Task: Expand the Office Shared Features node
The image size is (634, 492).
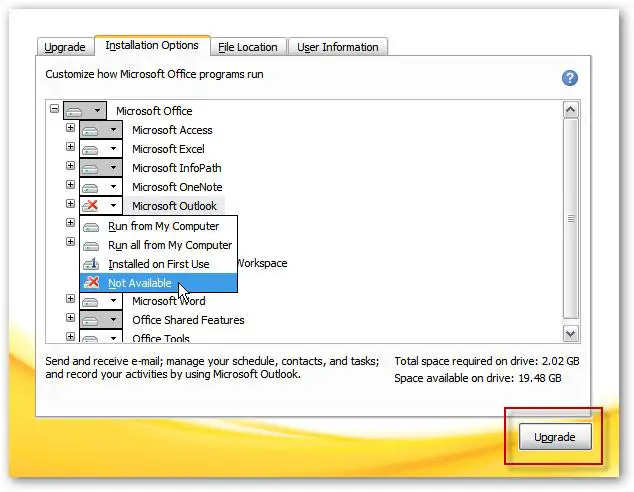Action: click(70, 318)
